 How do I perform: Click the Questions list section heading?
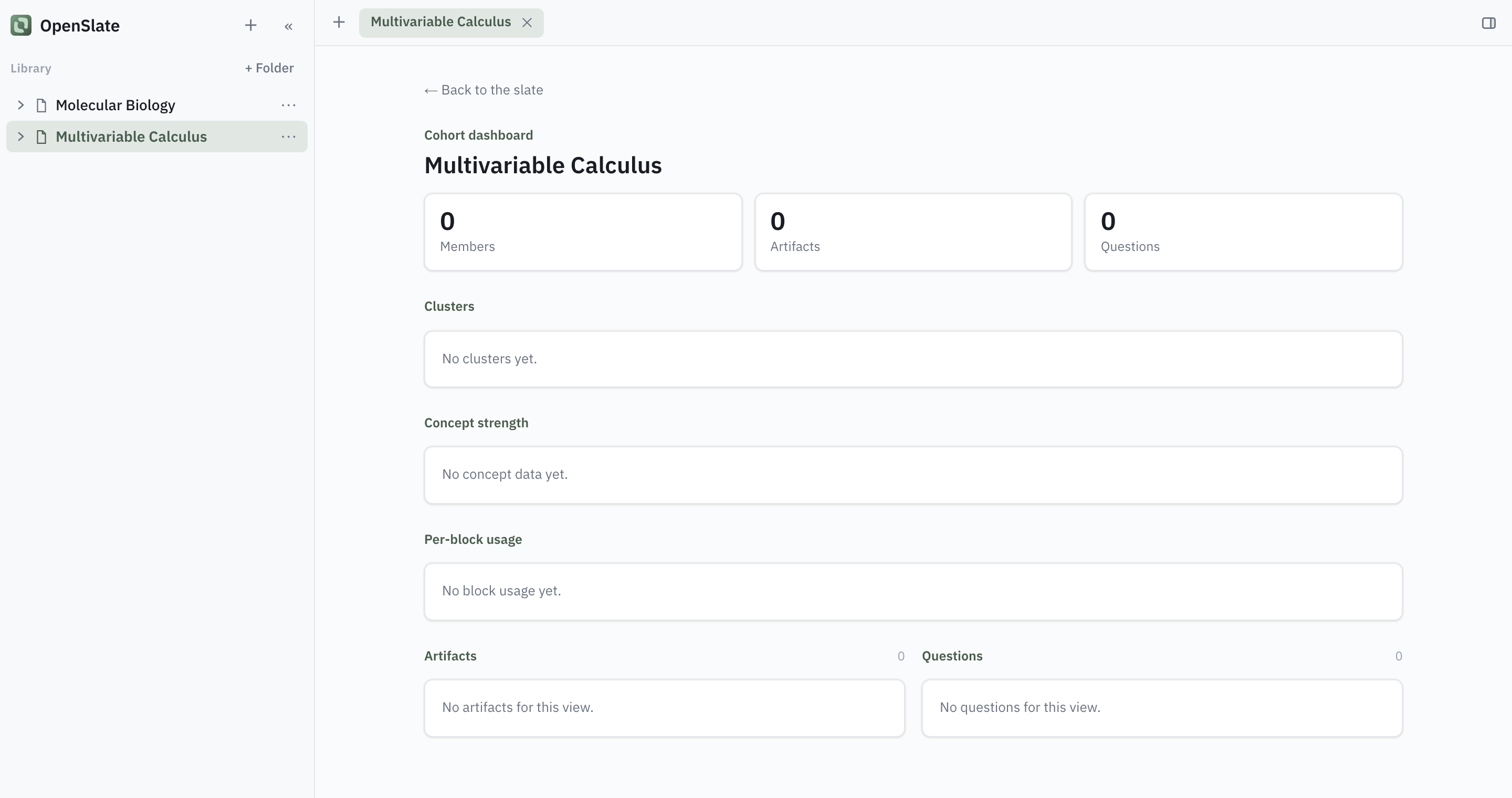point(952,656)
